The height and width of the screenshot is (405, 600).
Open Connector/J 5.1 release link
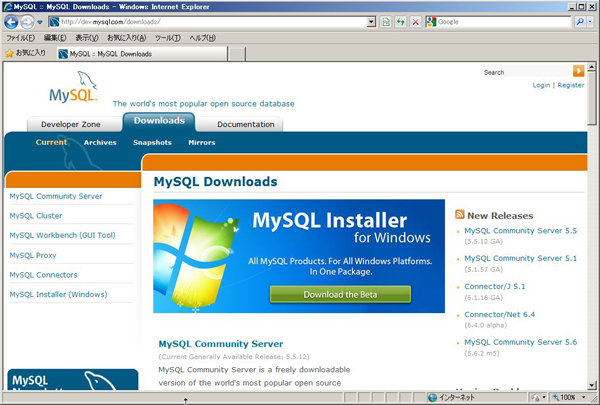[494, 286]
